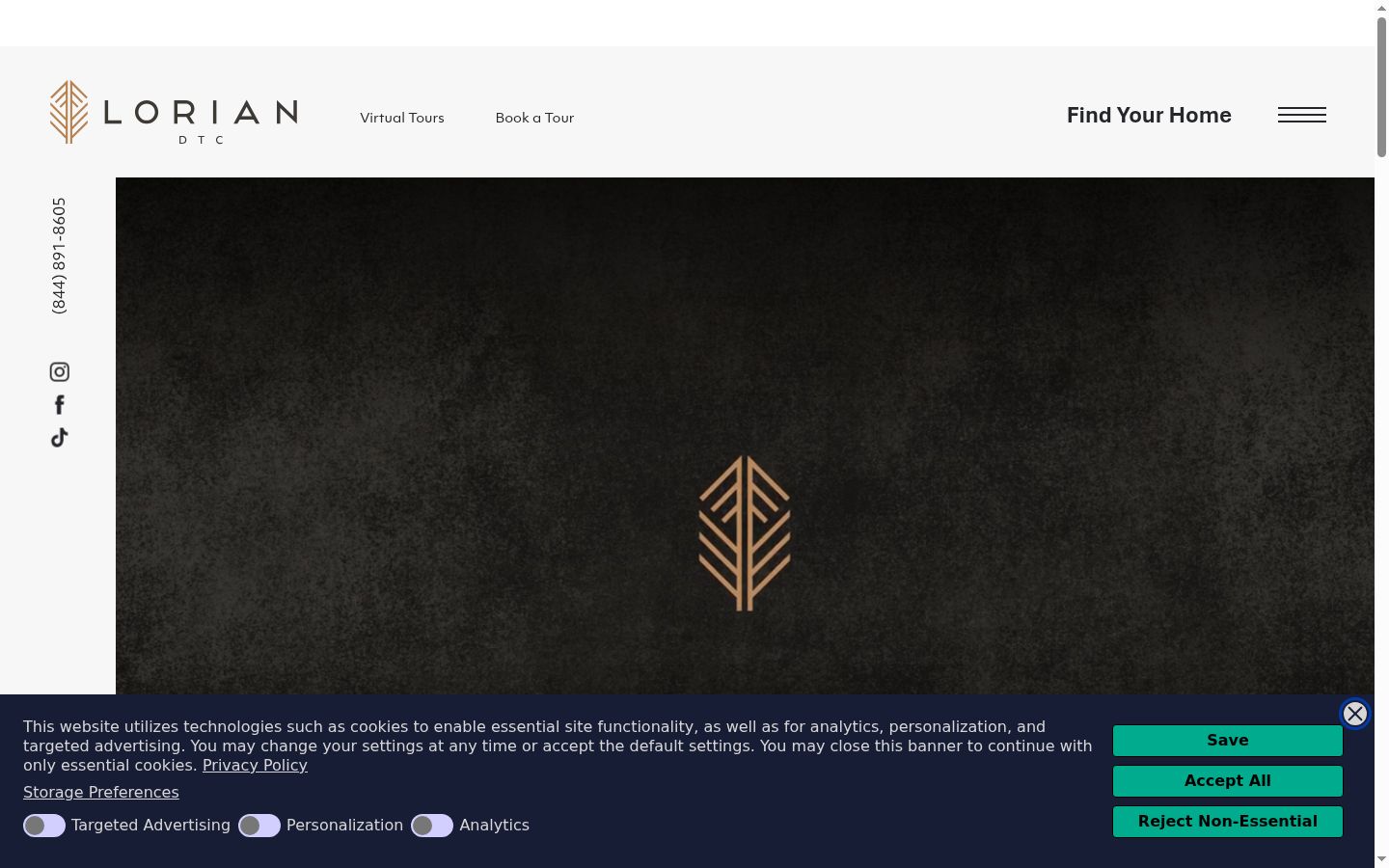The width and height of the screenshot is (1389, 868).
Task: Click the page vertical scrollbar thumb
Action: click(x=1381, y=87)
